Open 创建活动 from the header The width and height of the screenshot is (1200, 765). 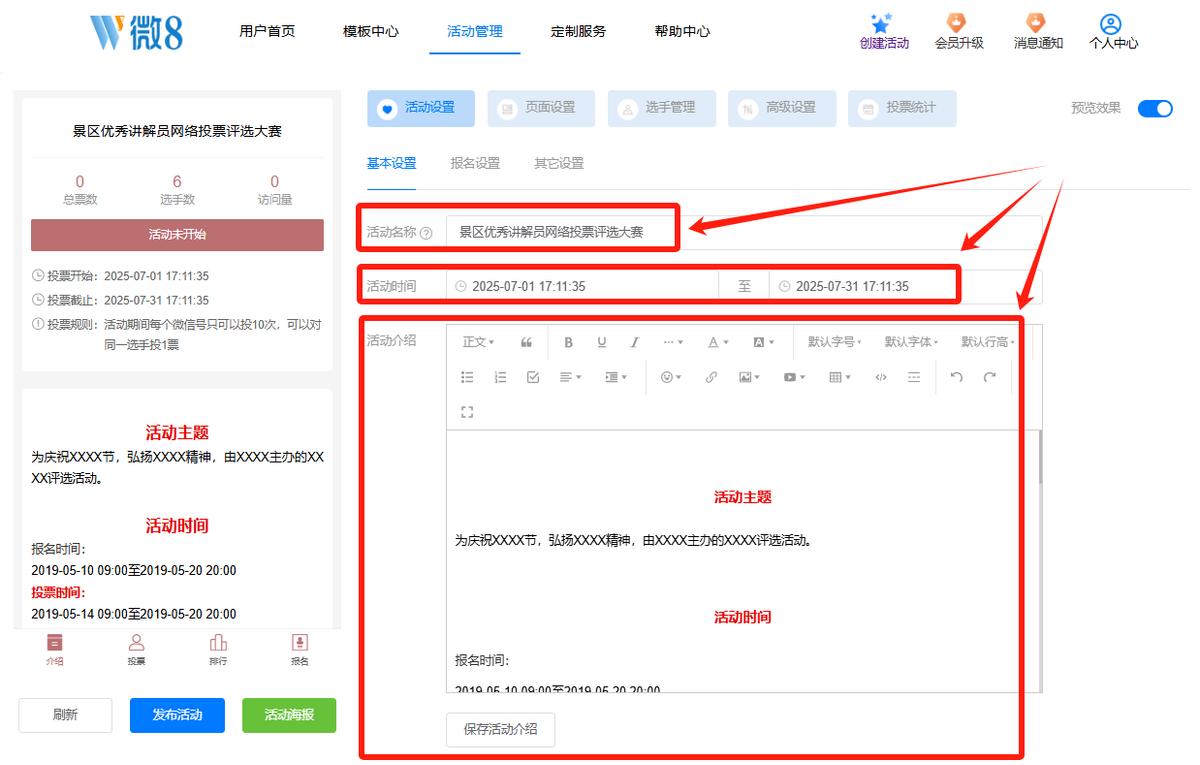click(x=884, y=32)
